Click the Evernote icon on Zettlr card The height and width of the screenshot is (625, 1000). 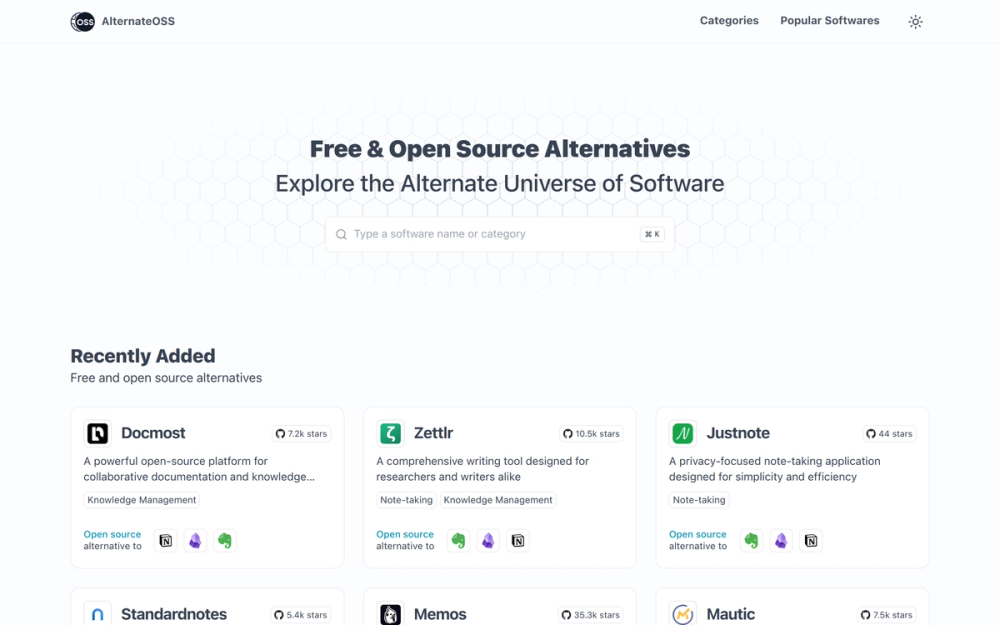click(x=459, y=541)
